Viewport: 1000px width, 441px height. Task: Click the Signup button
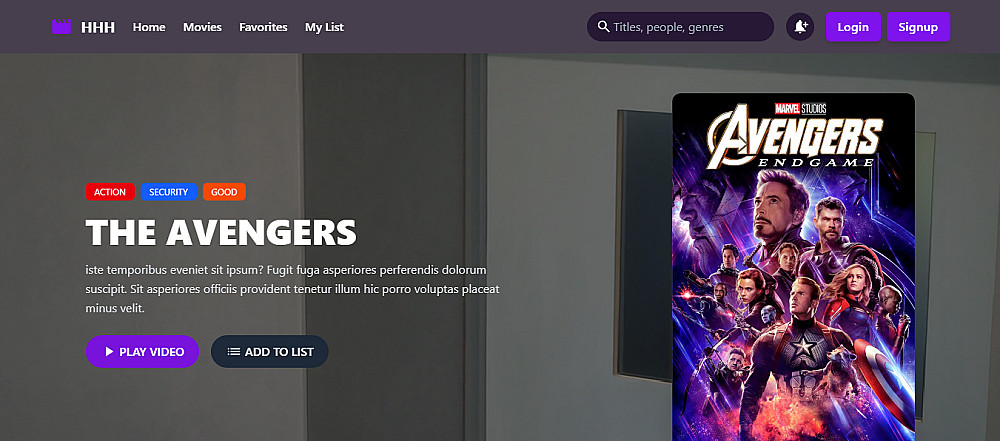(x=918, y=27)
